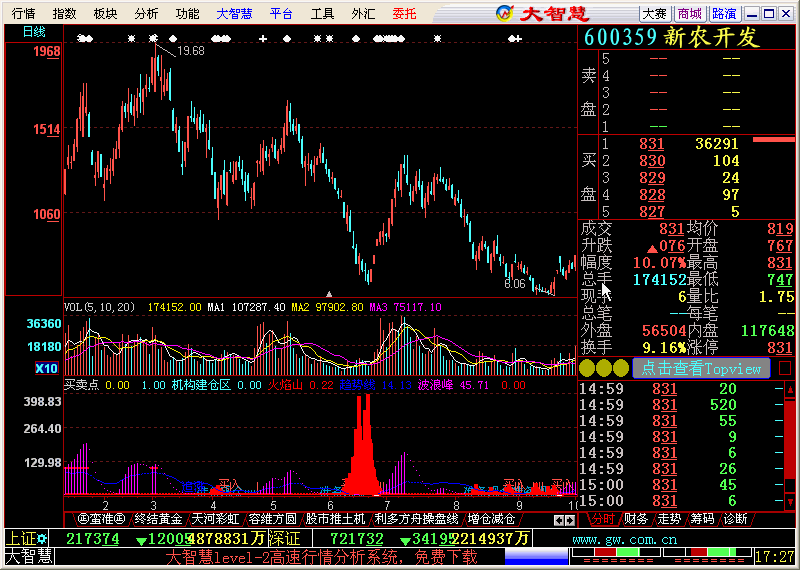Switch to the 走势 tab
The image size is (800, 570).
pyautogui.click(x=669, y=519)
